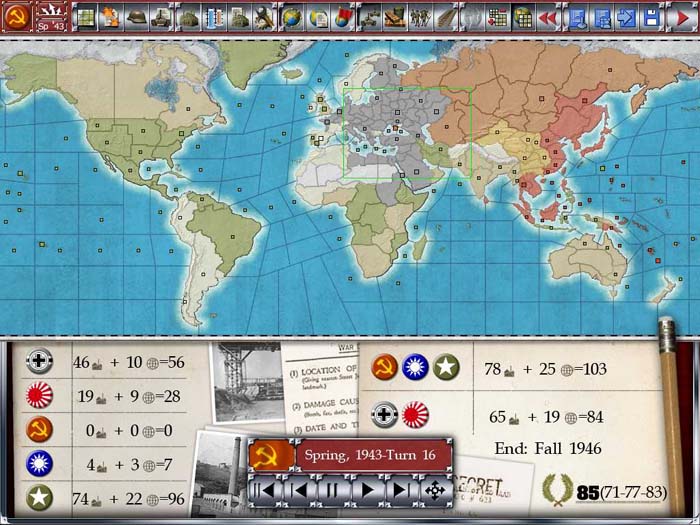
Task: Click the red end-turn arrow
Action: click(x=682, y=18)
